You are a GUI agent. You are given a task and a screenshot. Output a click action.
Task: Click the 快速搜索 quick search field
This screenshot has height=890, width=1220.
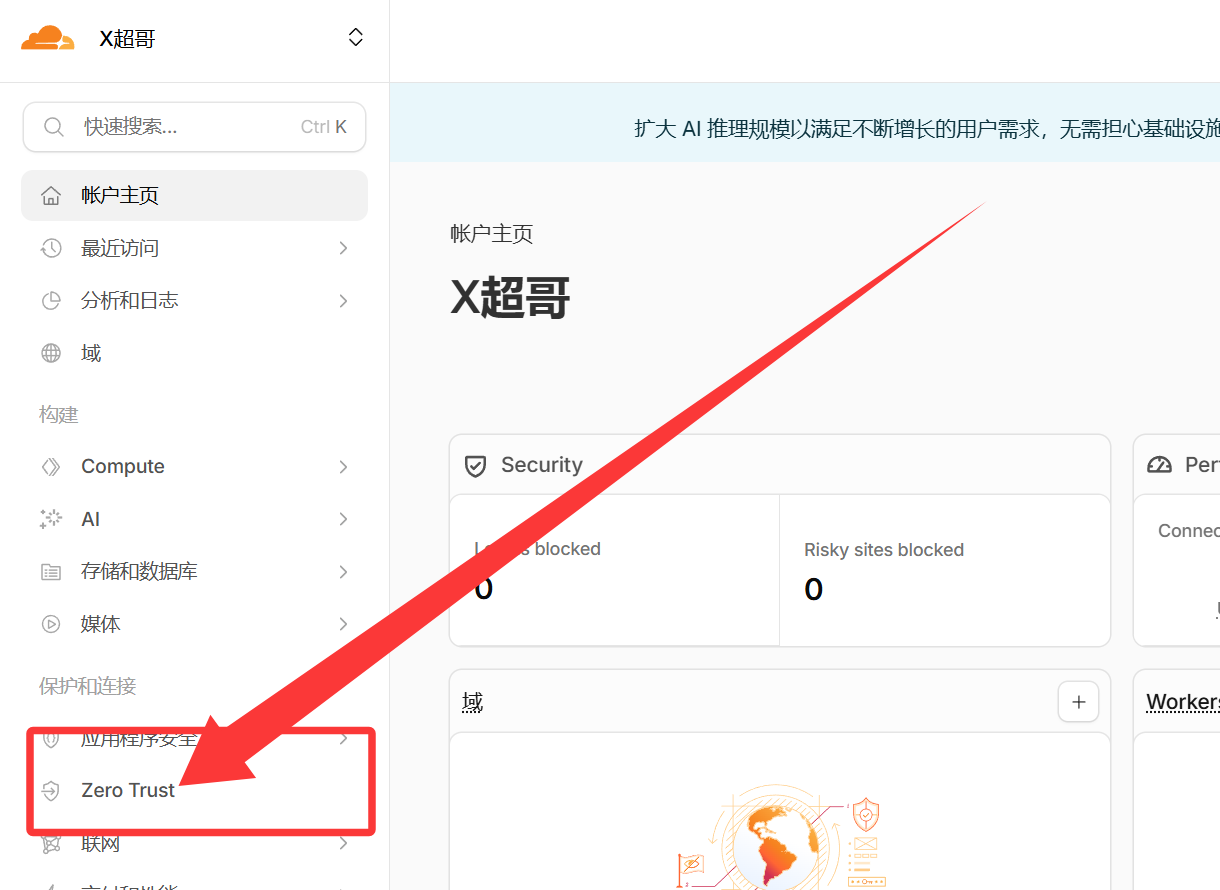190,127
